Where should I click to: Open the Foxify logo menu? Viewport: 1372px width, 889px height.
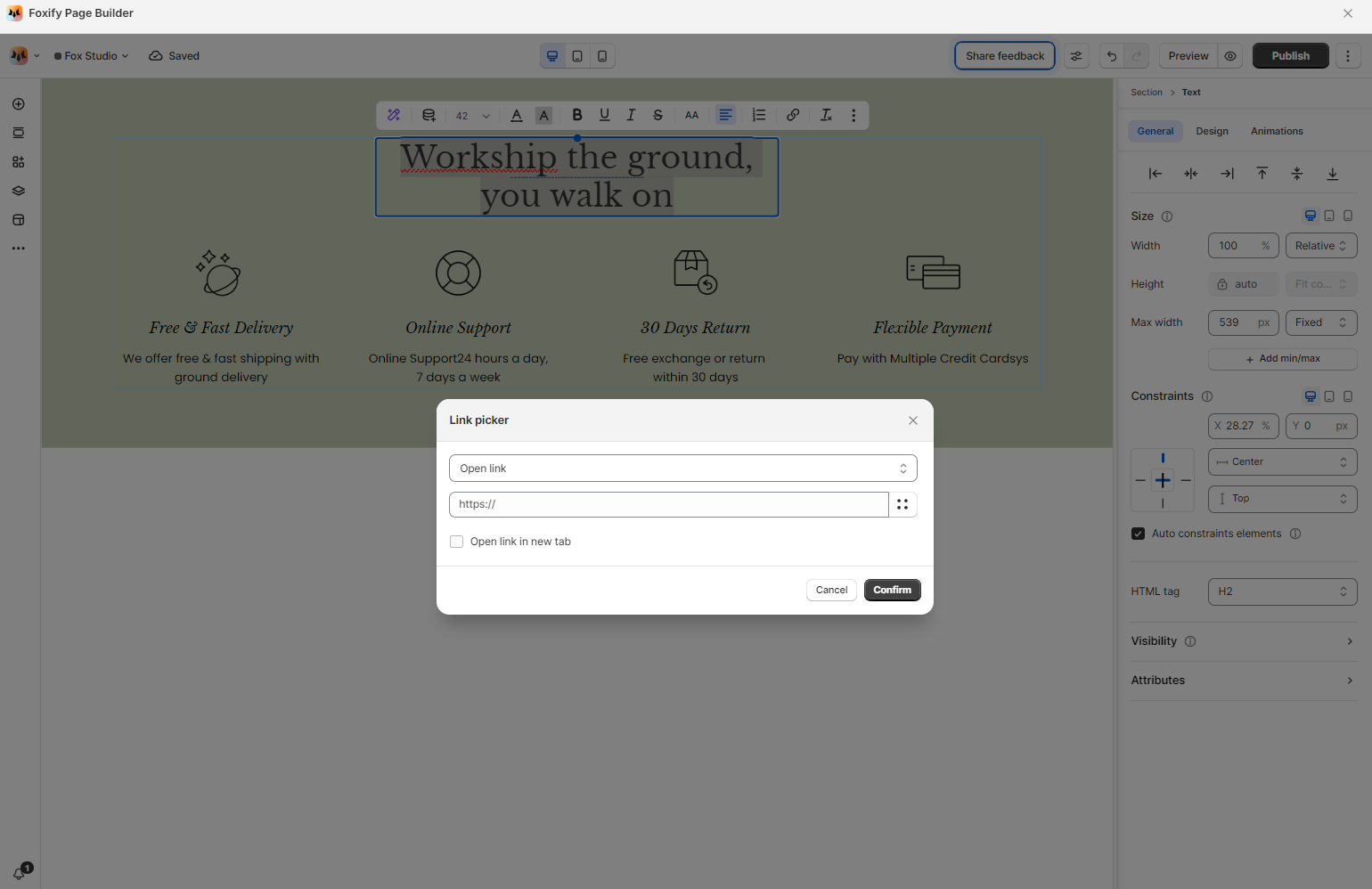click(x=24, y=55)
